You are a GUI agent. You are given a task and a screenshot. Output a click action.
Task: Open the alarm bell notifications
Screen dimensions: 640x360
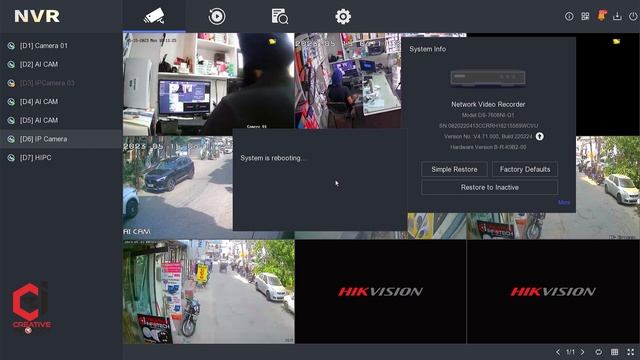(602, 16)
